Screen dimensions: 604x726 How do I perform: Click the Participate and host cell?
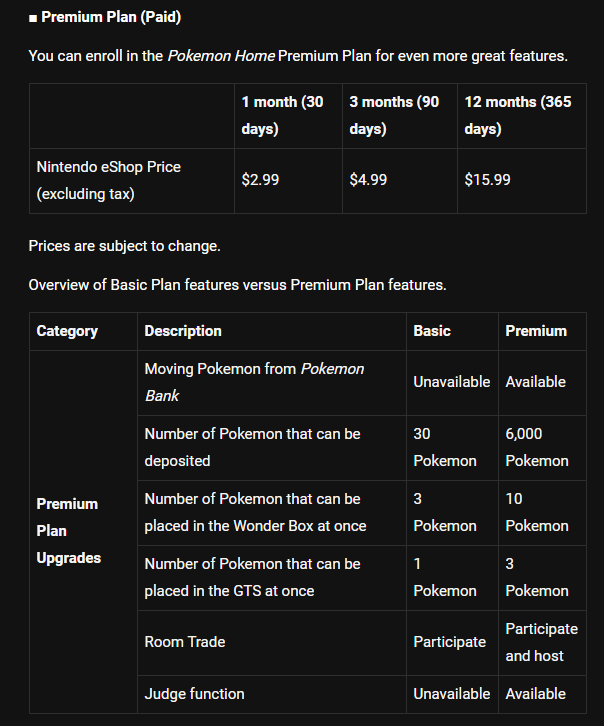coord(542,643)
